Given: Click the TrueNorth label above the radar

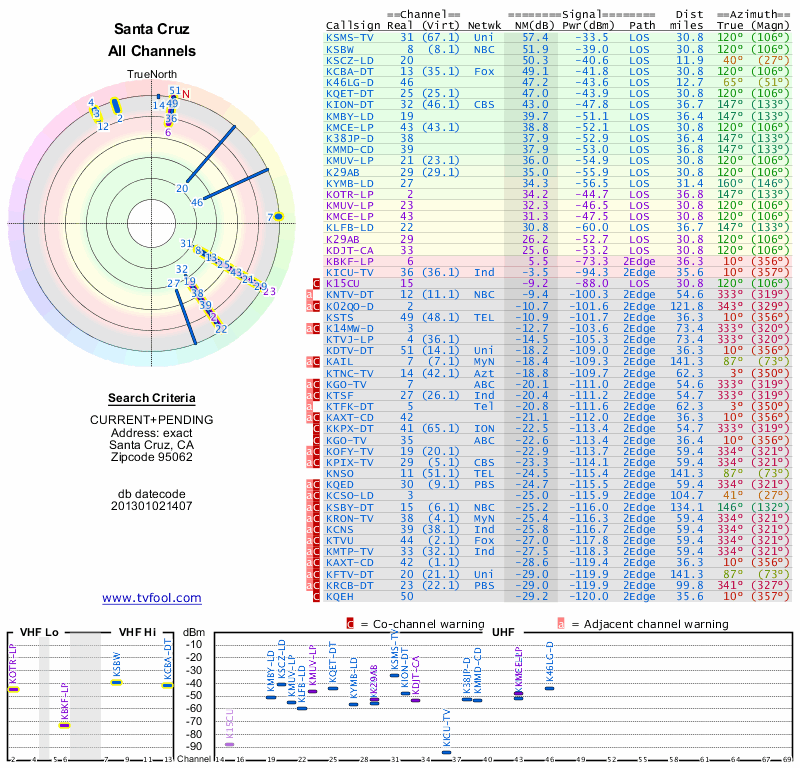Looking at the screenshot, I should (x=151, y=75).
